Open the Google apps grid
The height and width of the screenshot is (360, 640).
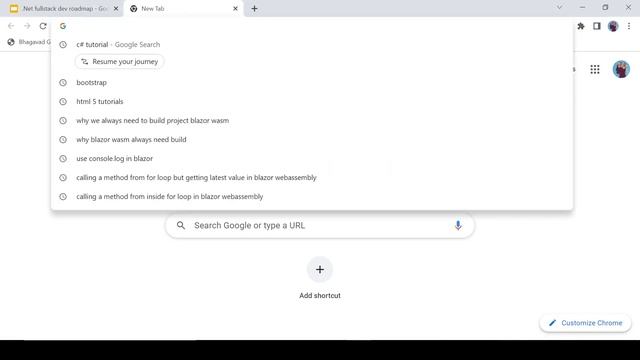595,69
